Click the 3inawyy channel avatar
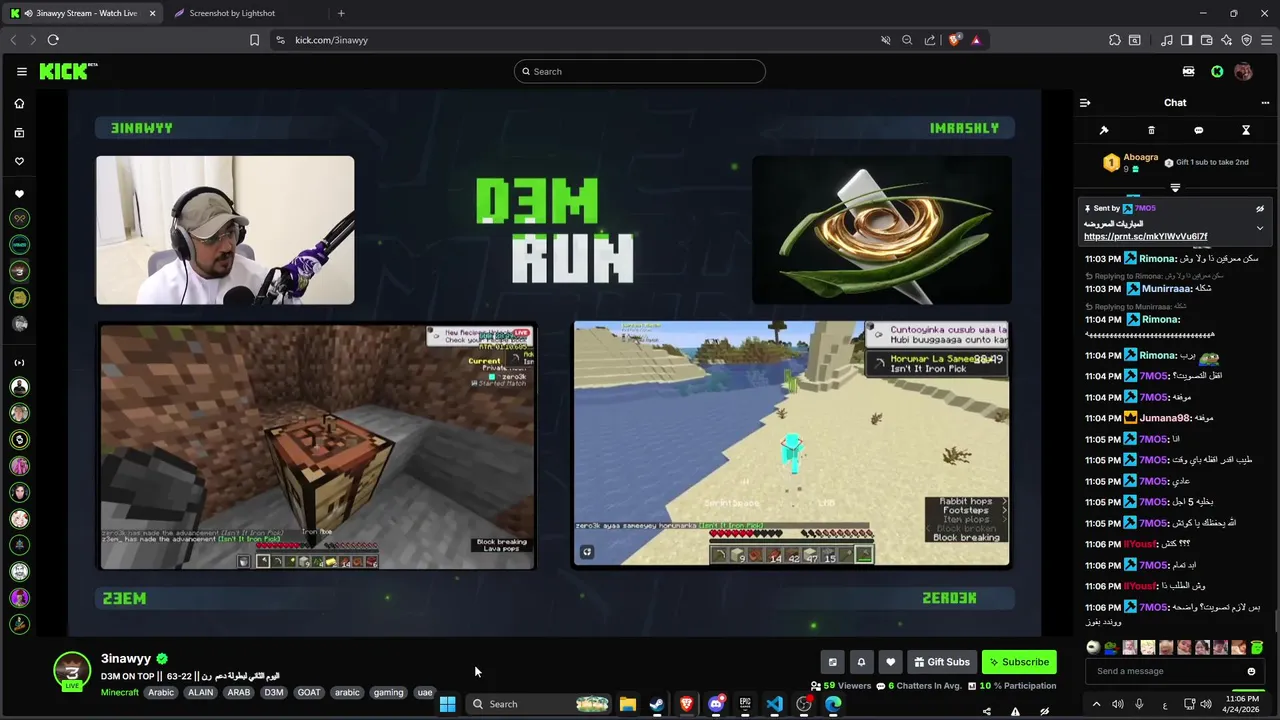1280x720 pixels. coord(72,670)
